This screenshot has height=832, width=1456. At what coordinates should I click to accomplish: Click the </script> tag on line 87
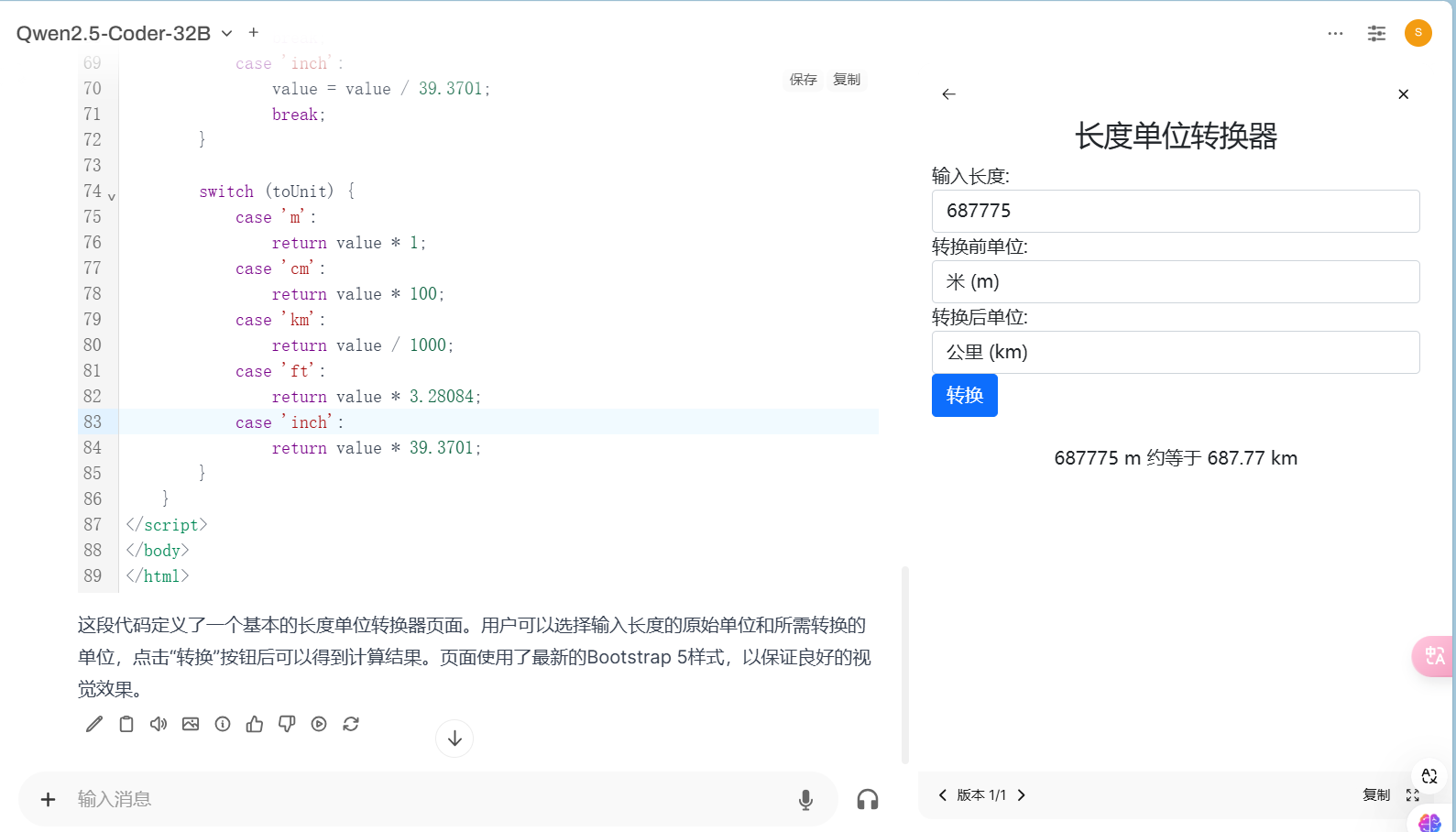pos(167,525)
